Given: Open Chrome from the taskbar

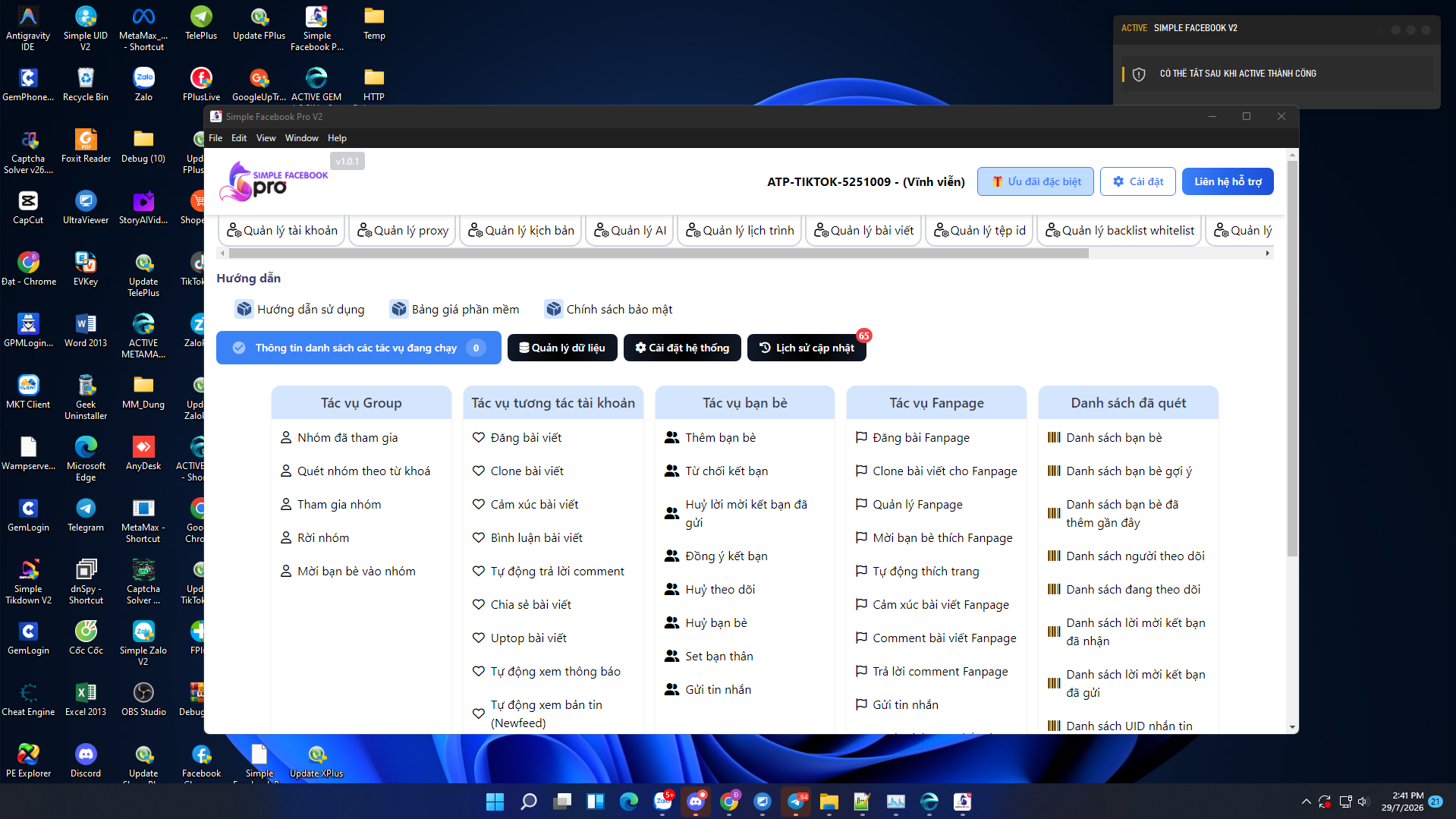Looking at the screenshot, I should click(729, 802).
